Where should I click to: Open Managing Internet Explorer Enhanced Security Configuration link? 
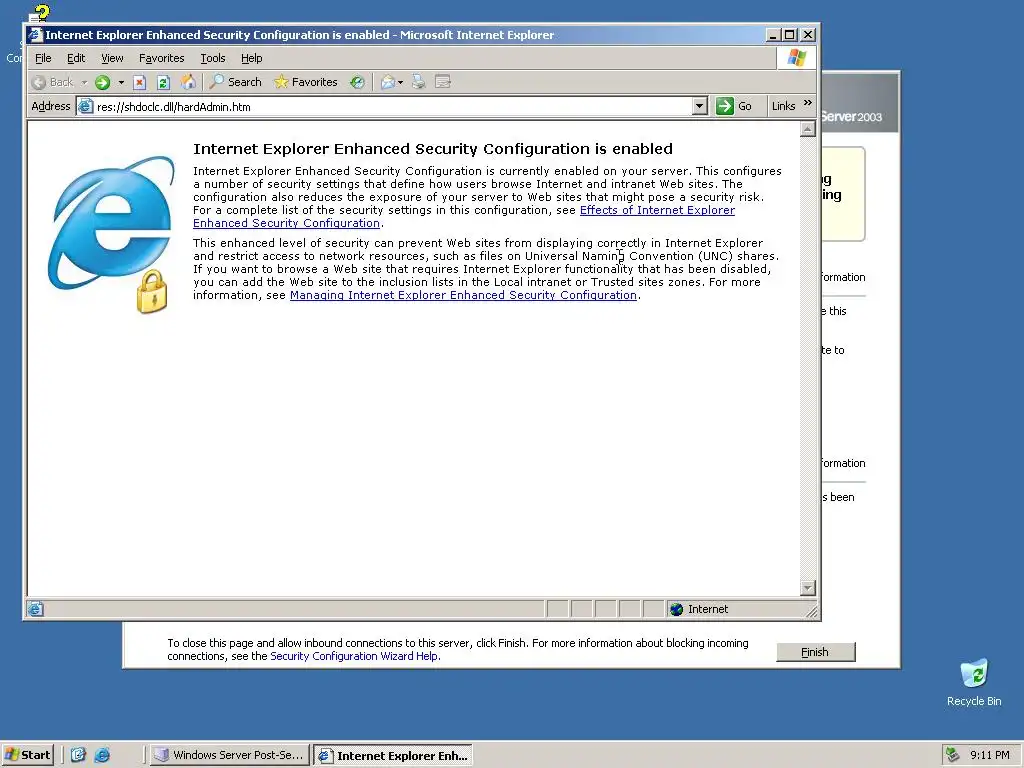(x=463, y=295)
